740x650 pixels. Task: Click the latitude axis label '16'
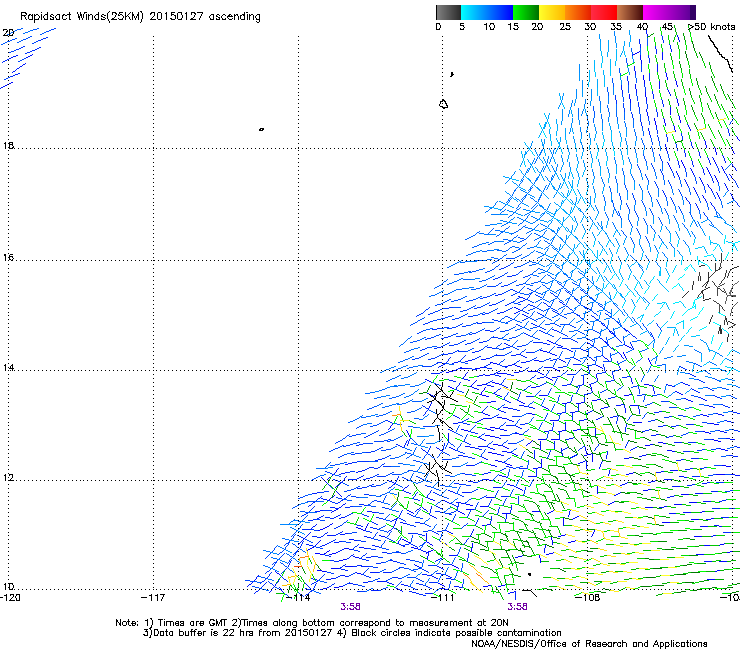8,257
